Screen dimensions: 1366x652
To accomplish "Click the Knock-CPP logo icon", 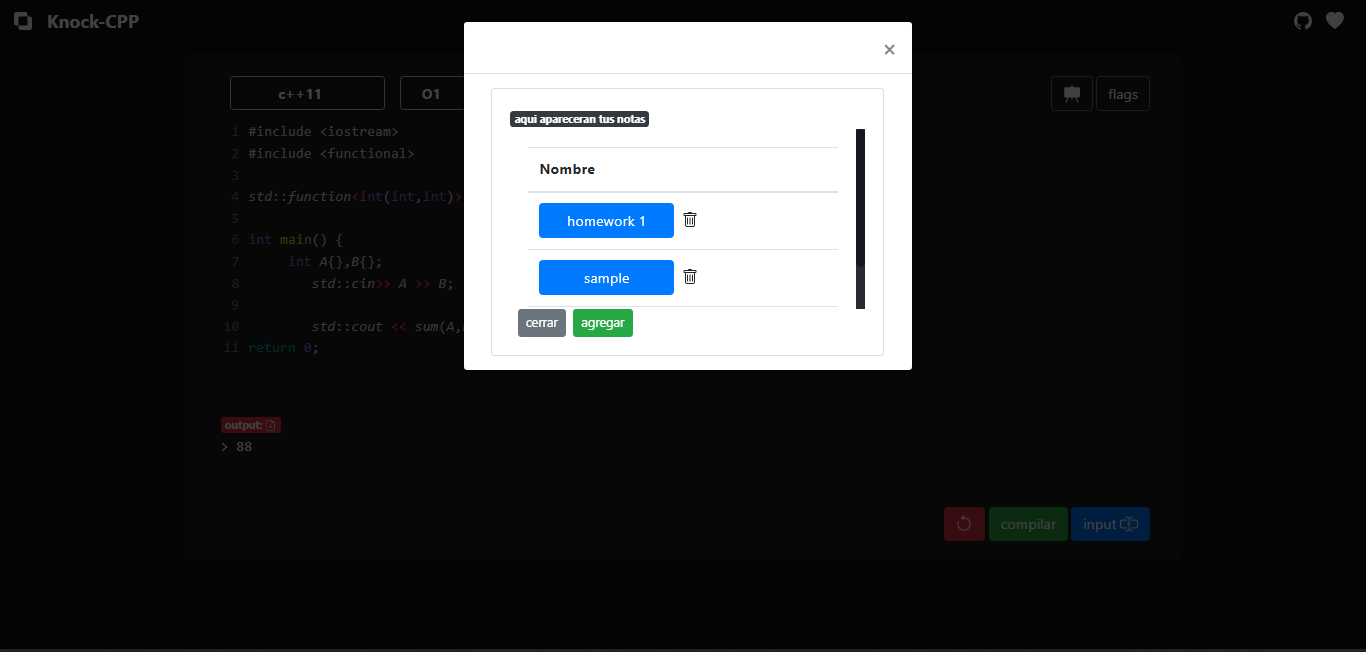I will [23, 21].
